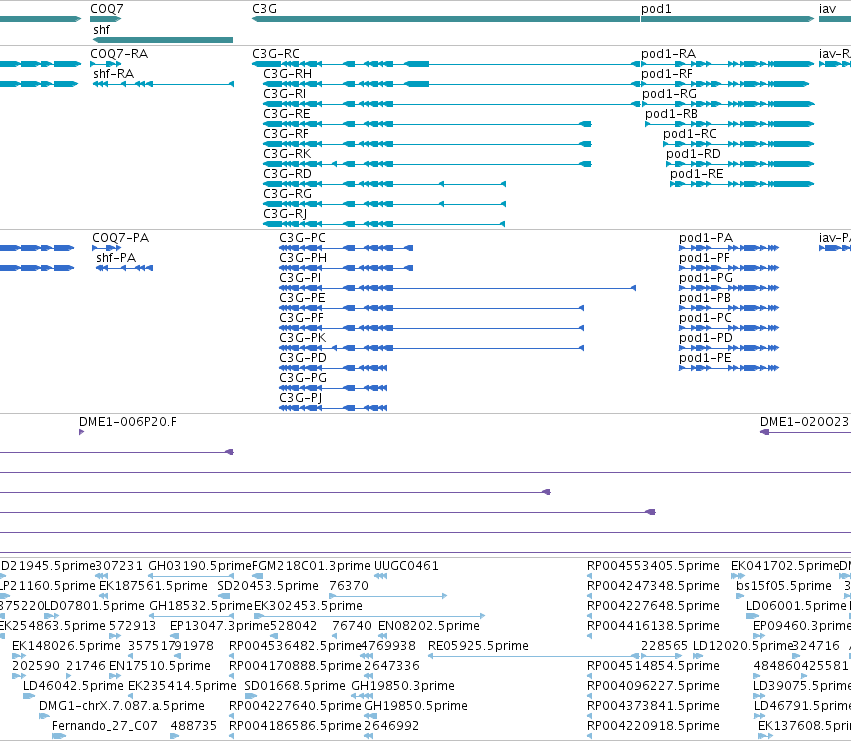The width and height of the screenshot is (851, 741).
Task: Click EST RP004416138.5prime
Action: [x=653, y=626]
